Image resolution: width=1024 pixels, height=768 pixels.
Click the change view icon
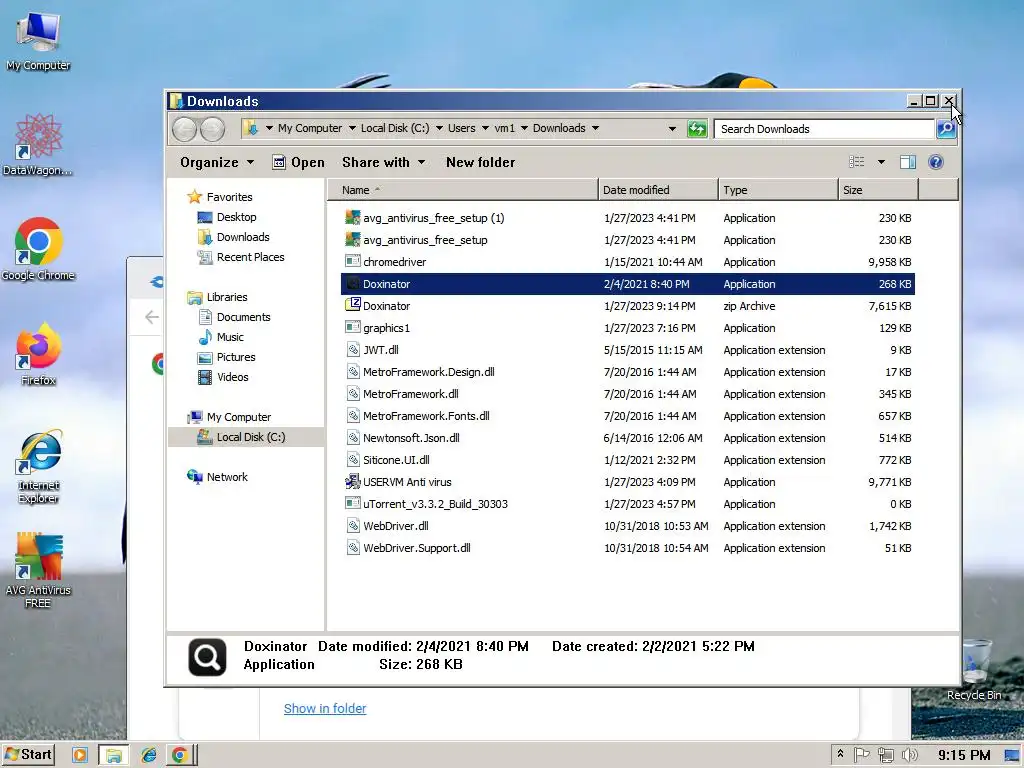857,162
